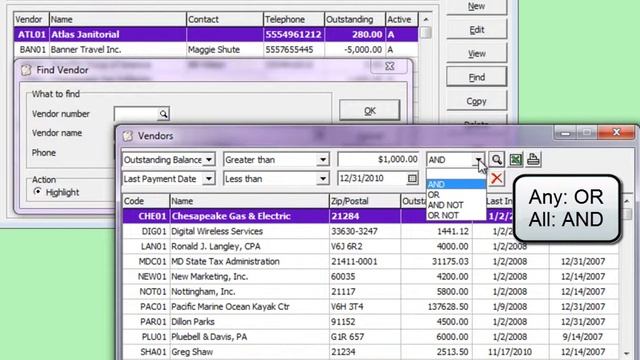The width and height of the screenshot is (640, 360).
Task: Sort by Name column in Vendors grid
Action: [x=249, y=201]
